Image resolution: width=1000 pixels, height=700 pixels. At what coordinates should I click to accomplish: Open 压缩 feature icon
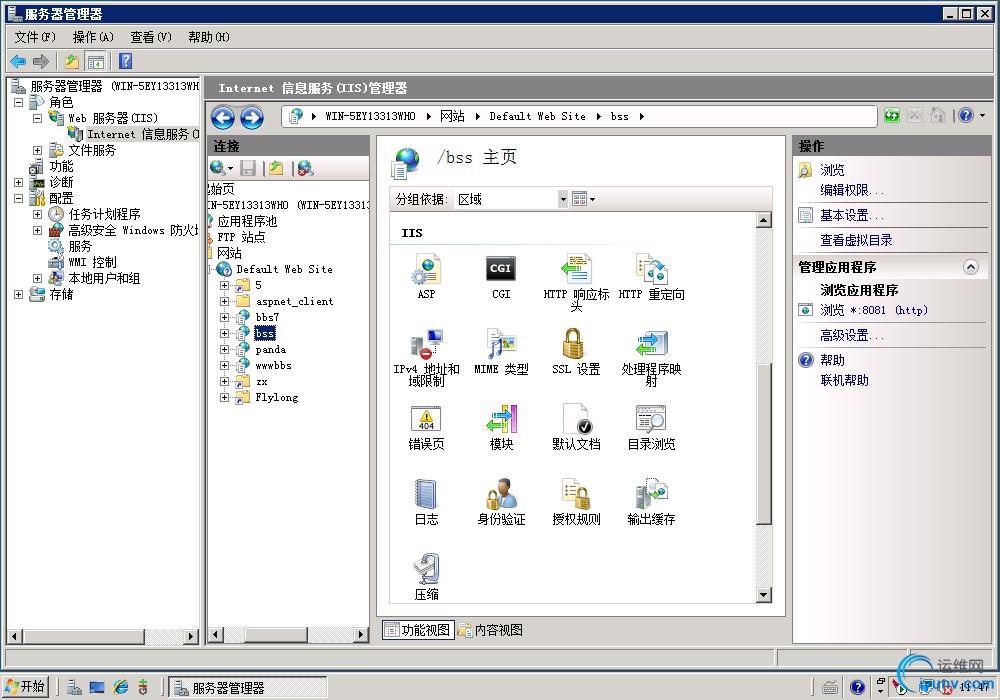tap(426, 577)
